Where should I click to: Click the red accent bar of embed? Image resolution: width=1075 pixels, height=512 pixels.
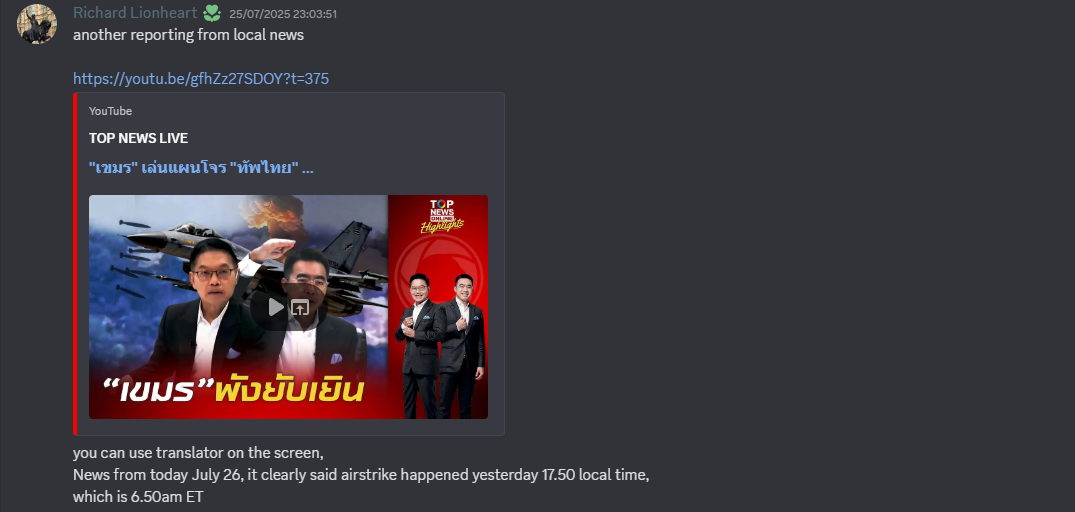pyautogui.click(x=75, y=264)
